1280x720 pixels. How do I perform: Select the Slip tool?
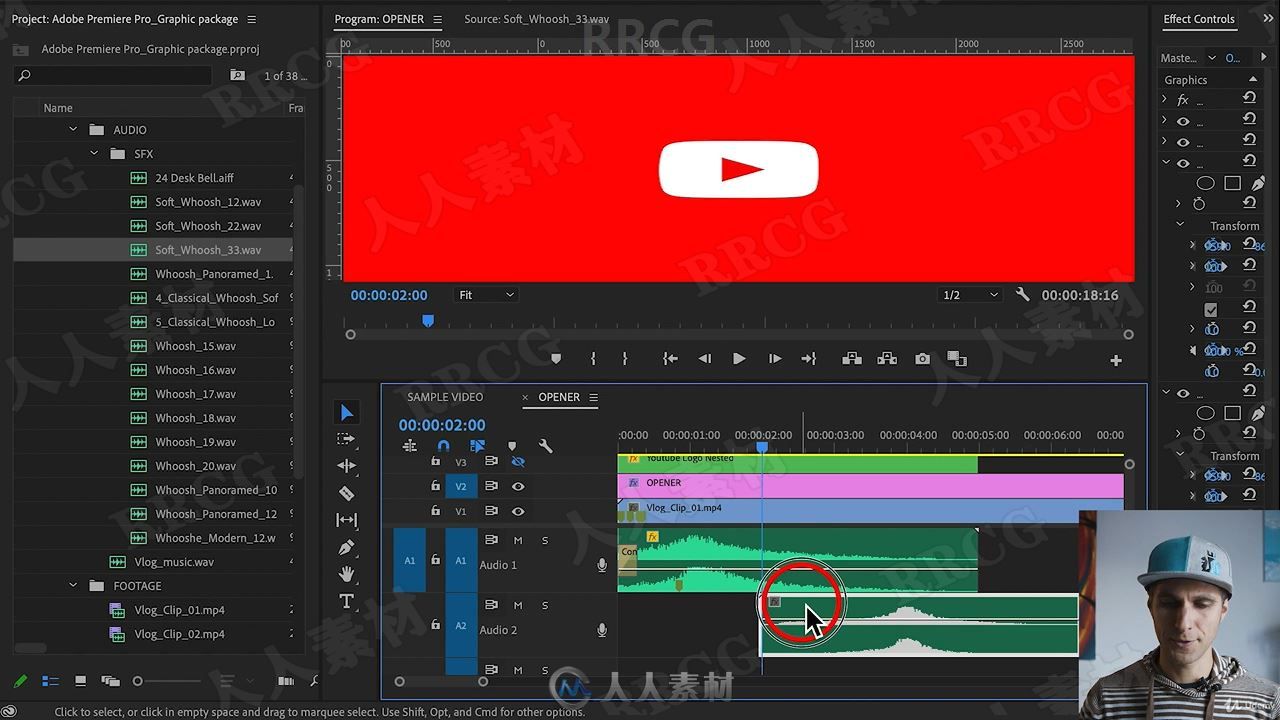(346, 520)
